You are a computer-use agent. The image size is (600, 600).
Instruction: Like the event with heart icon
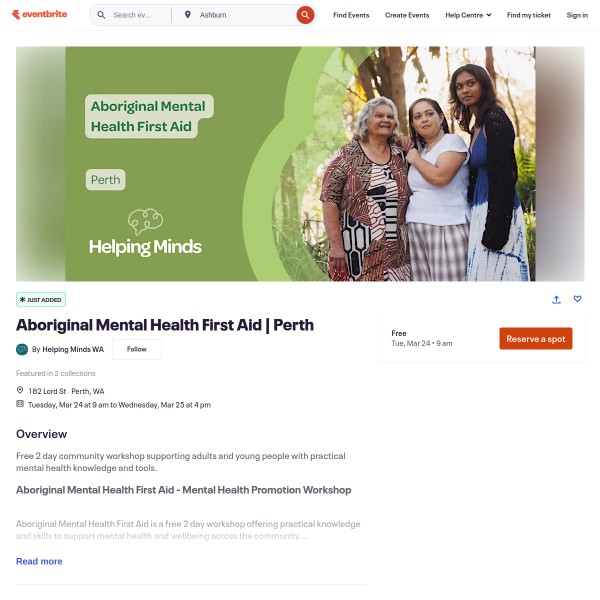point(577,299)
